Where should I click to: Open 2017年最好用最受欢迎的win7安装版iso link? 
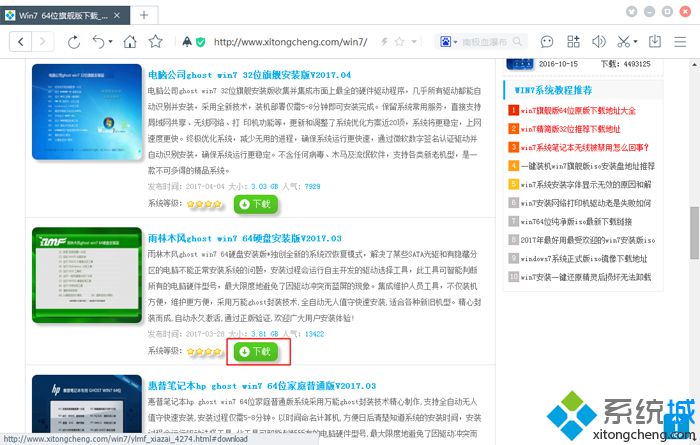pos(588,240)
